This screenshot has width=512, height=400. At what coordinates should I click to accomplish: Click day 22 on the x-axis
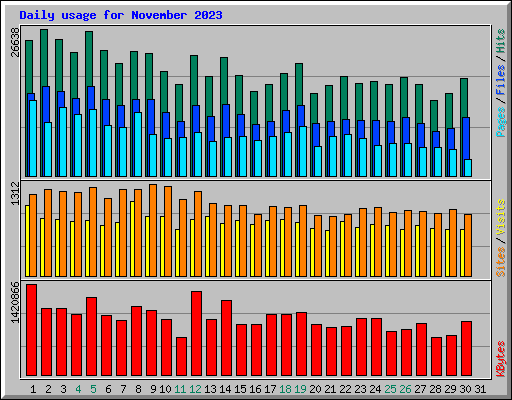[x=345, y=389]
